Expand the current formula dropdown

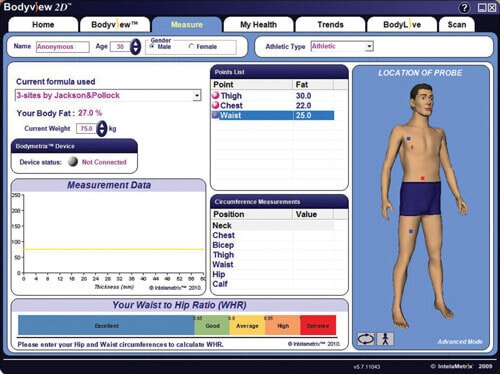point(197,96)
